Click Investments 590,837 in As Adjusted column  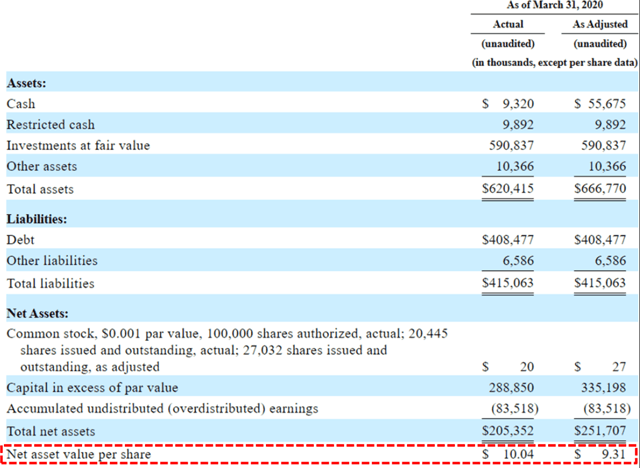coord(603,145)
